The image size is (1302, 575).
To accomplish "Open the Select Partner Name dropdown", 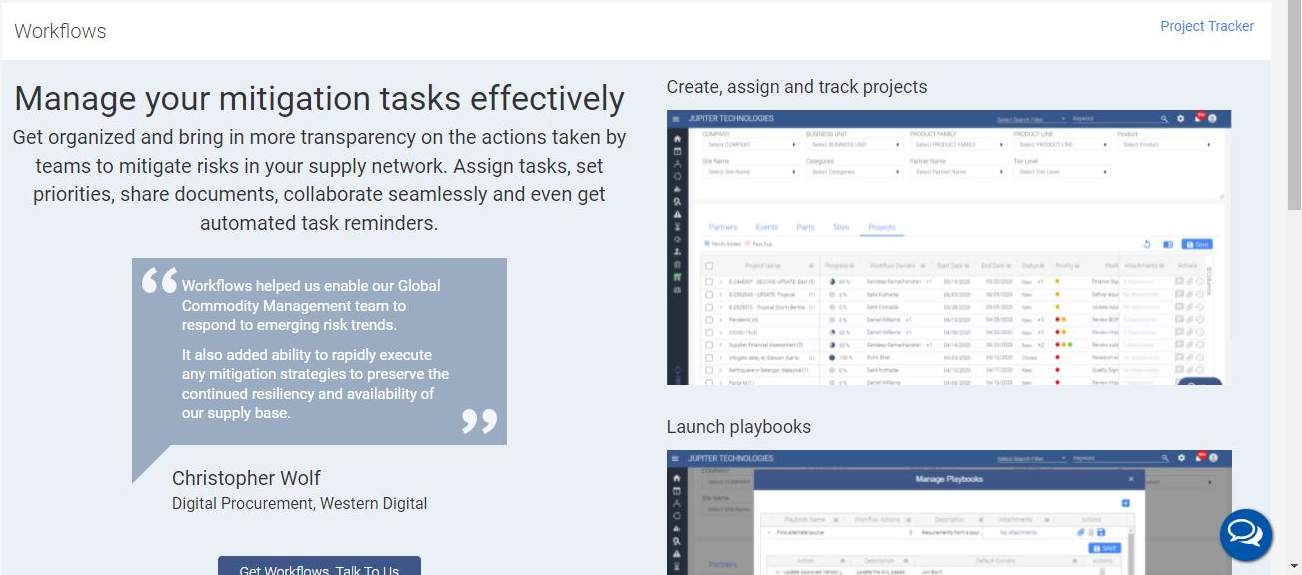I will (958, 172).
